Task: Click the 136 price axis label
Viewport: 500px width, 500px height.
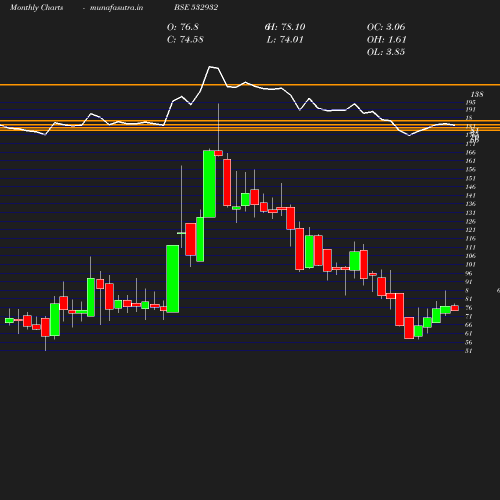Action: coord(471,204)
